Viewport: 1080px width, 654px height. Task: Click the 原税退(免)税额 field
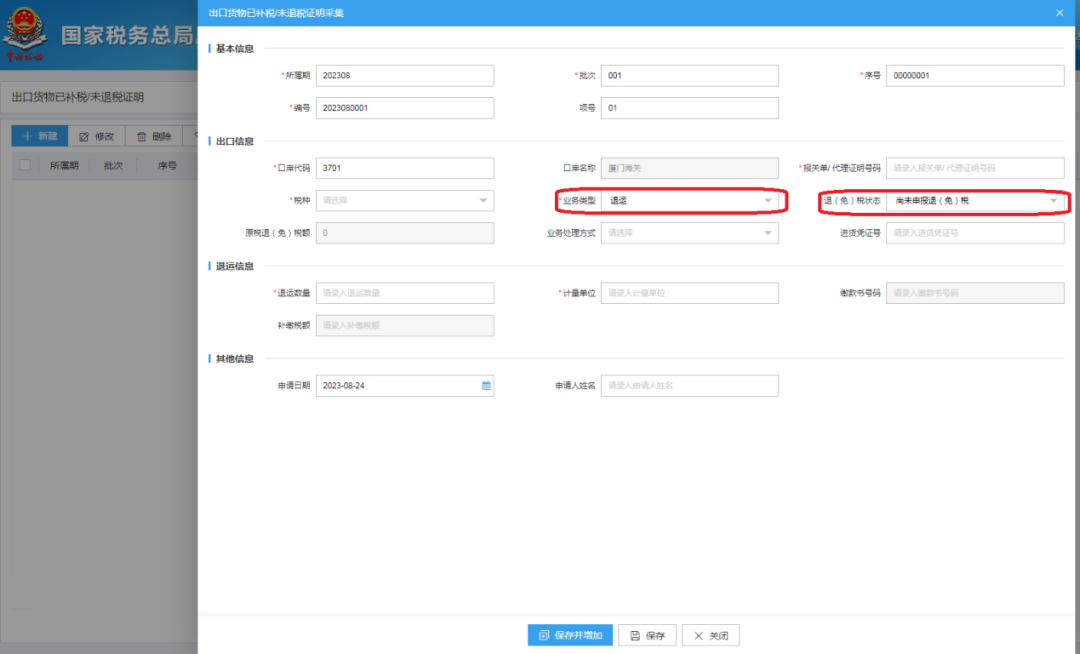tap(404, 233)
